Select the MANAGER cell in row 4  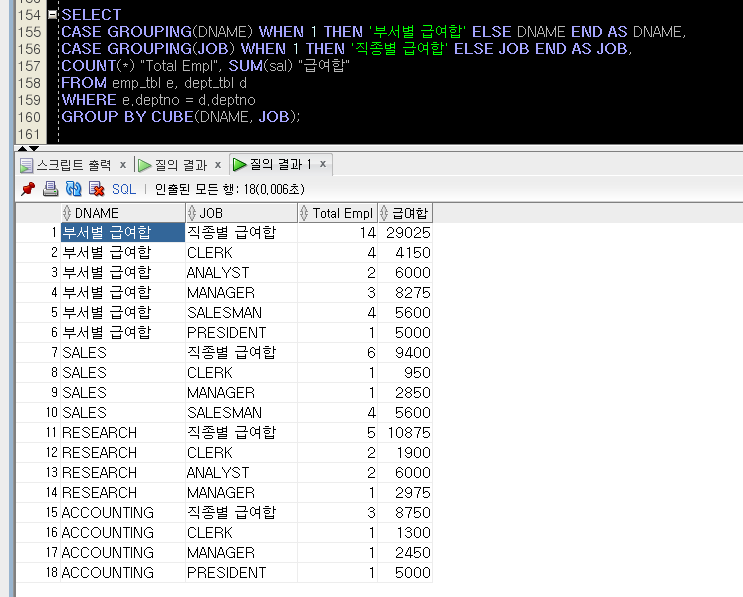[x=242, y=293]
